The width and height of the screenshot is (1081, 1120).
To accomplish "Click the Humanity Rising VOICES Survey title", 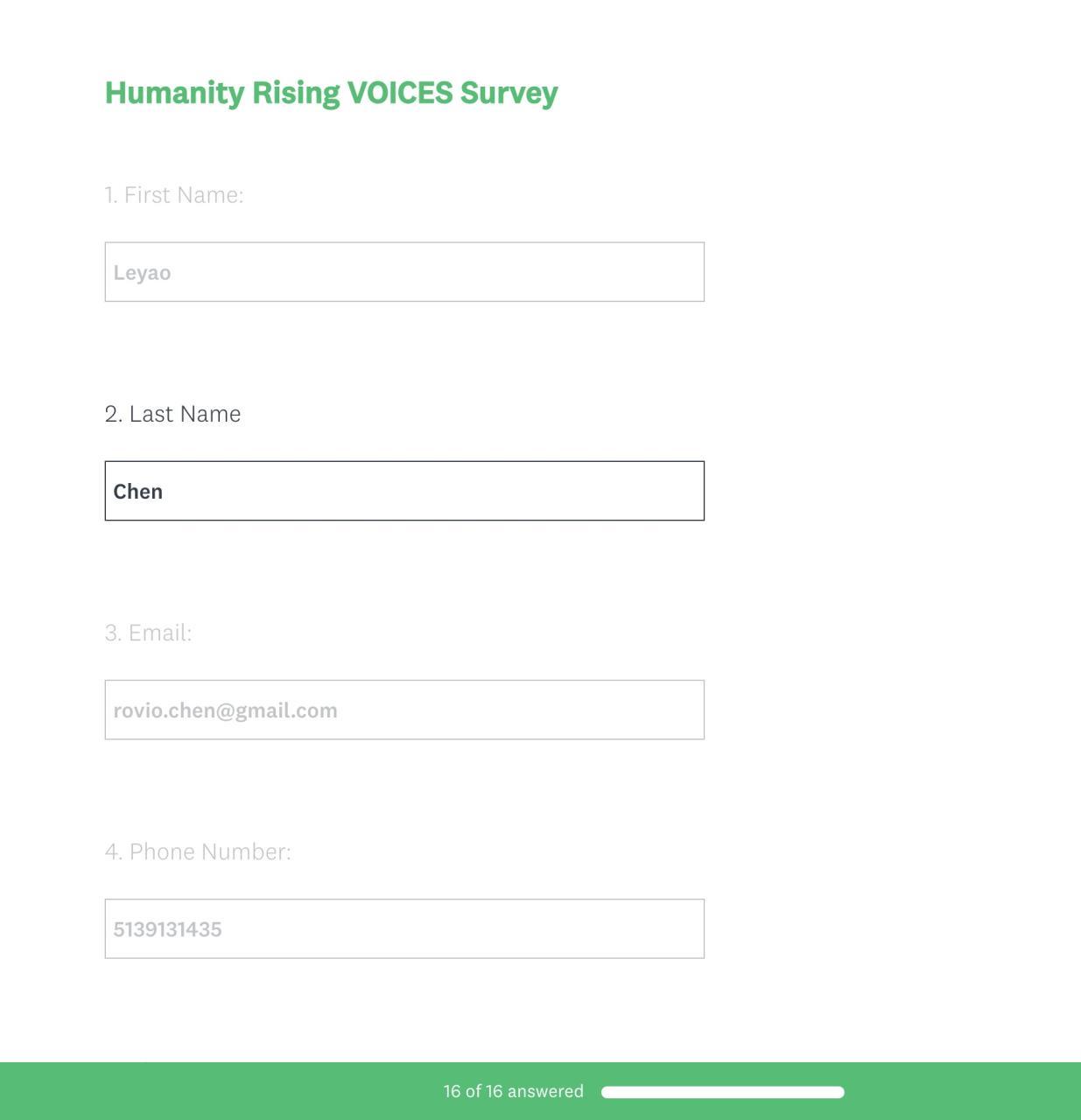I will pyautogui.click(x=331, y=93).
